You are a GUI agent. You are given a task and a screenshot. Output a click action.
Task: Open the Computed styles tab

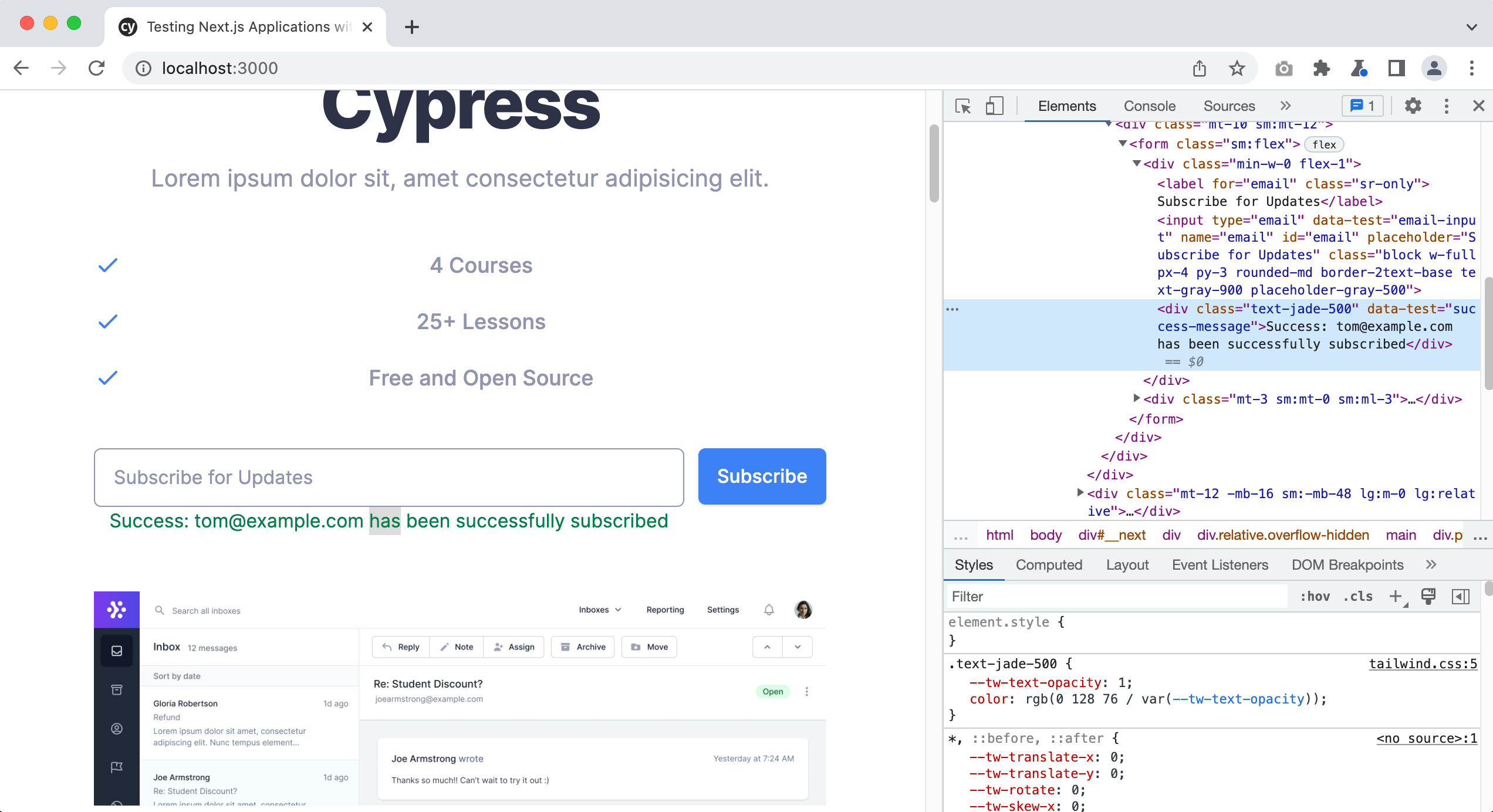[x=1049, y=564]
